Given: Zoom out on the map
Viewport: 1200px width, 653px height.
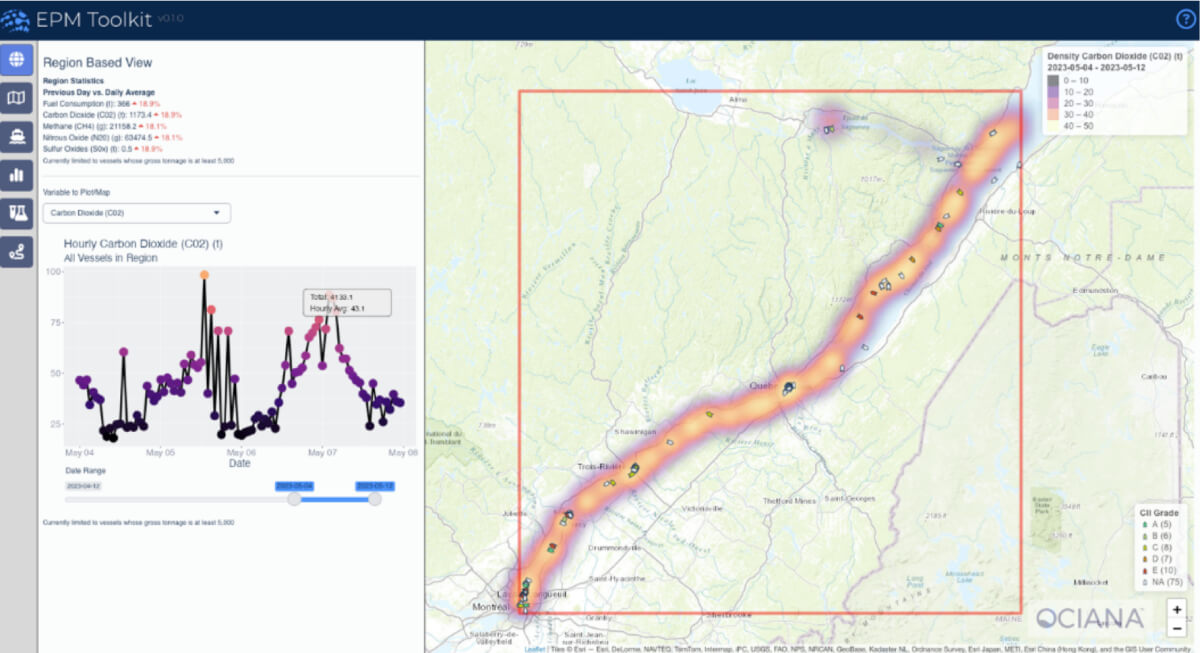Looking at the screenshot, I should click(x=1177, y=629).
